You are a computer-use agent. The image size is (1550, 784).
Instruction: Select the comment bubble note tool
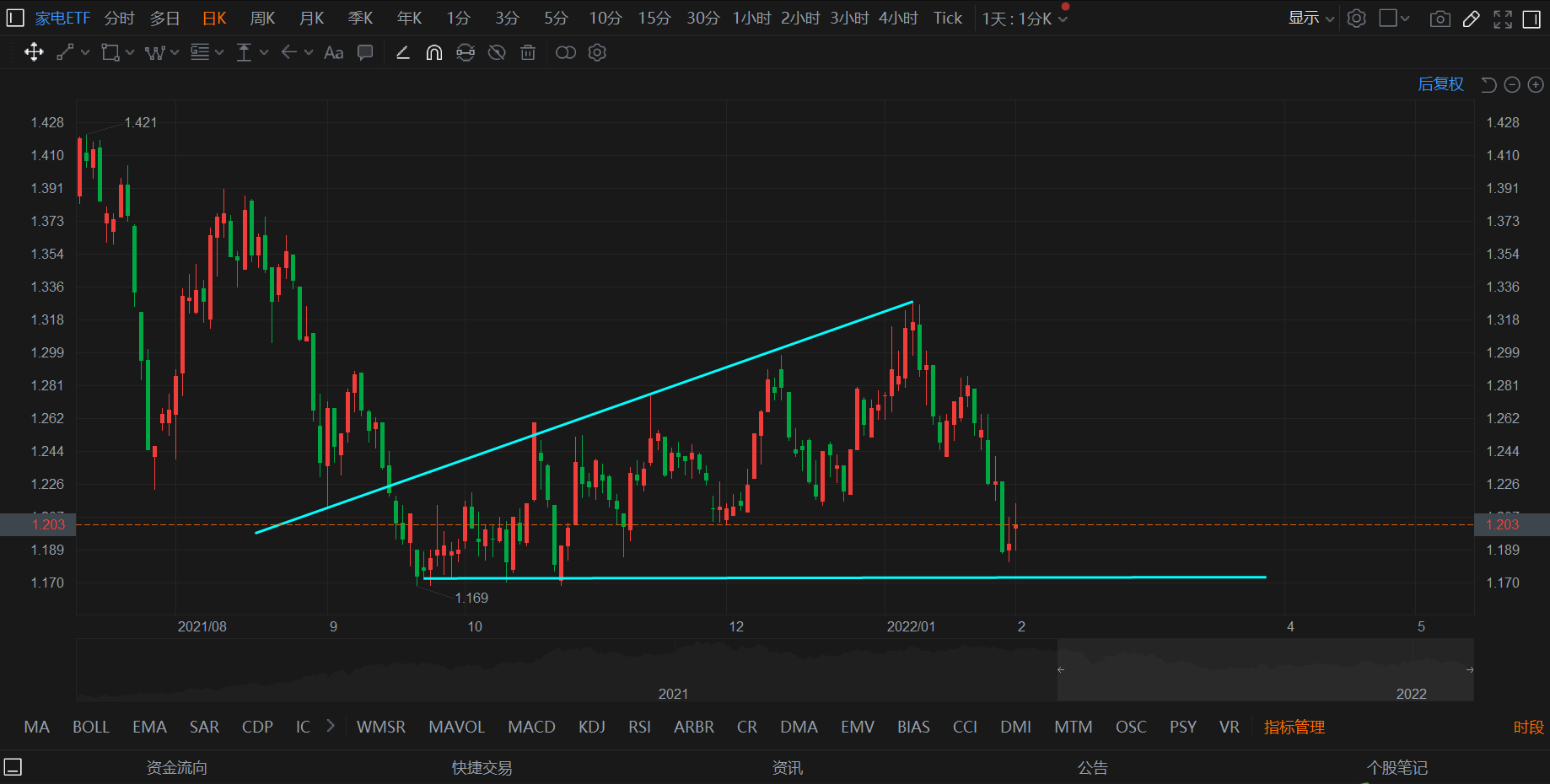pos(365,52)
